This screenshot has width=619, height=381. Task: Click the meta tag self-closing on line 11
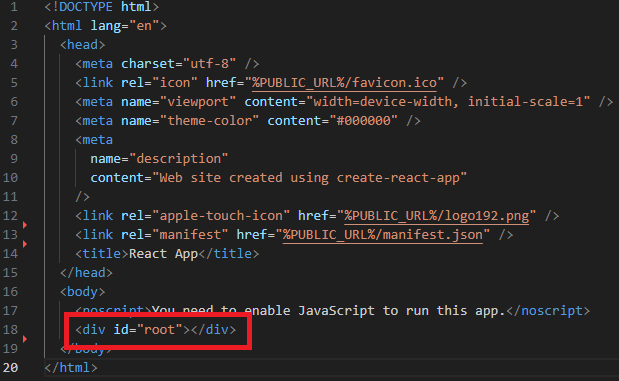click(x=83, y=197)
